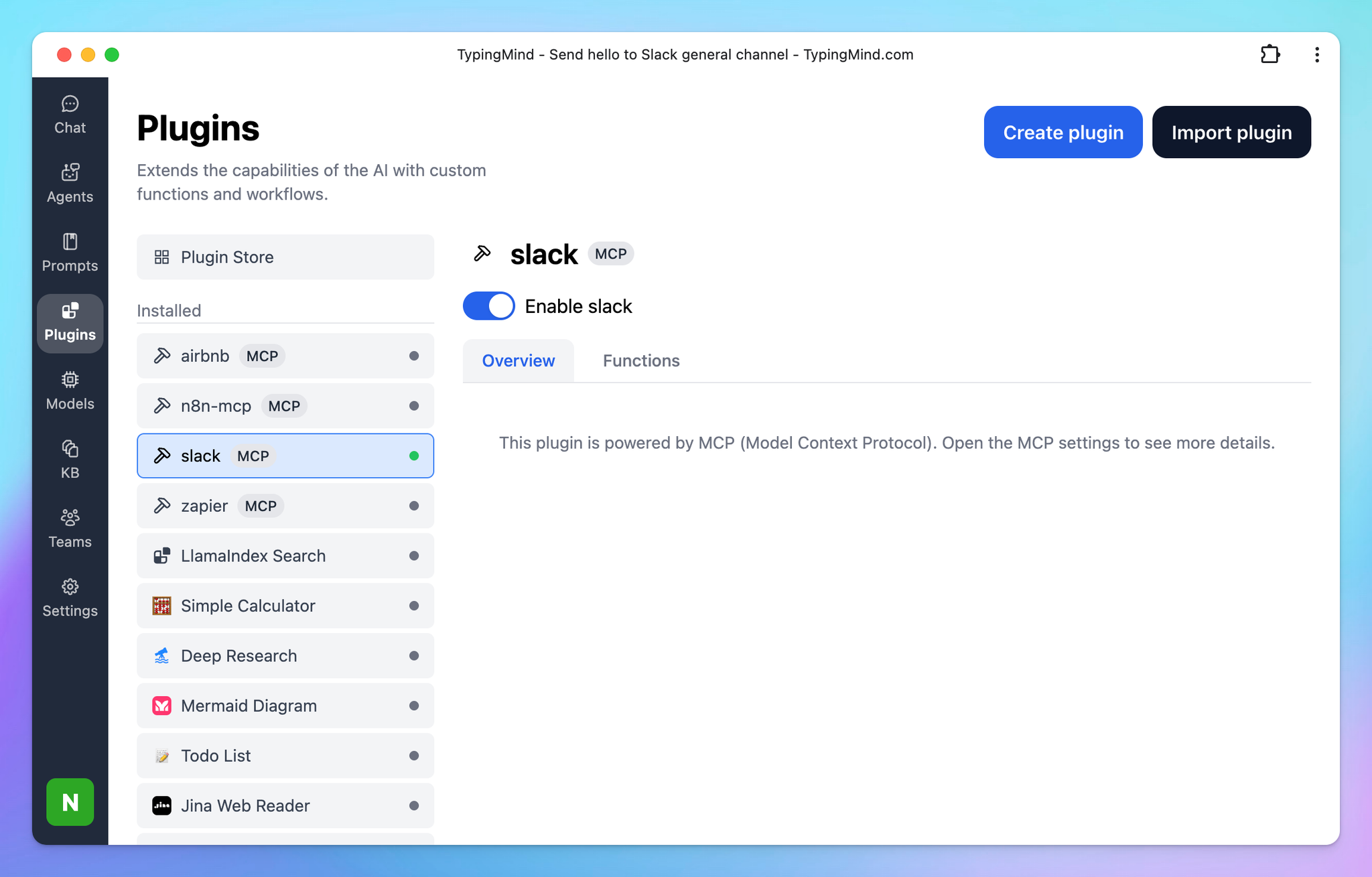Switch to the Functions tab

[640, 360]
